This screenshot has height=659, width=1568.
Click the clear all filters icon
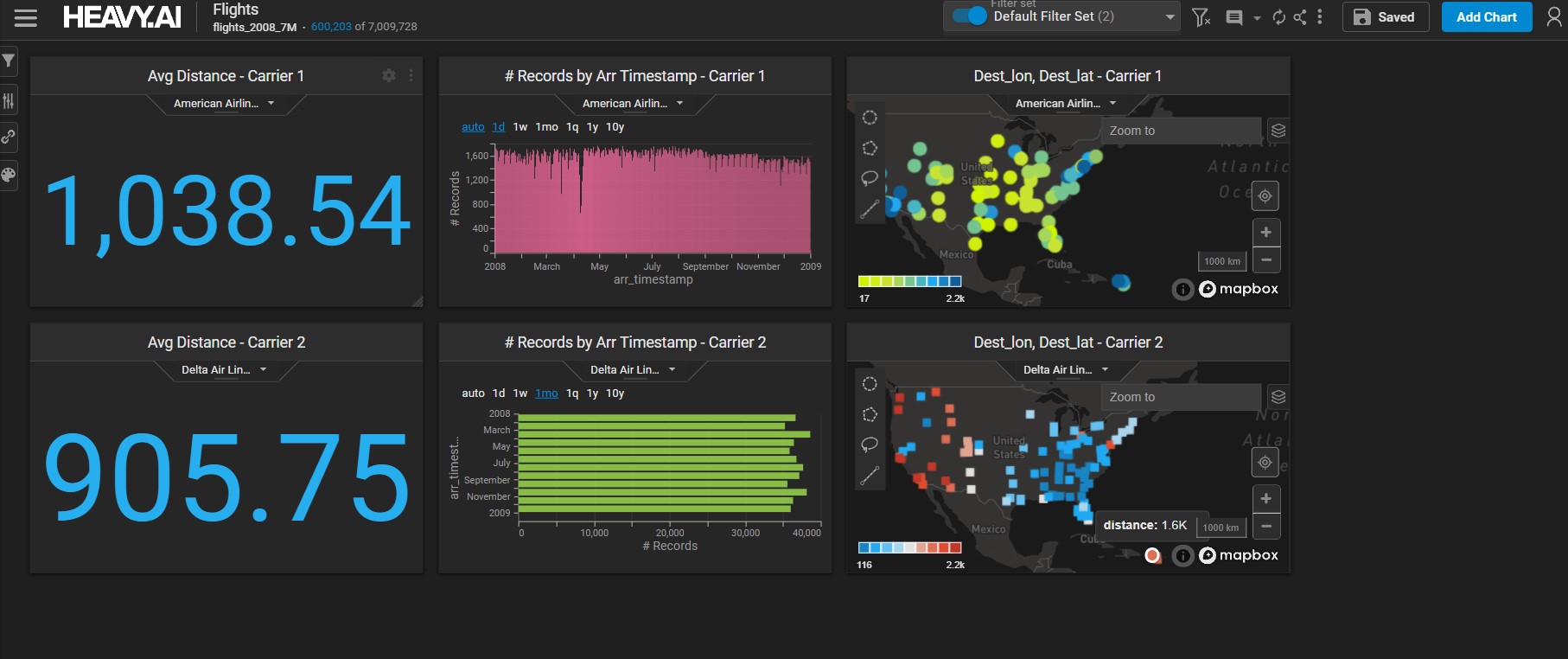(x=1201, y=17)
